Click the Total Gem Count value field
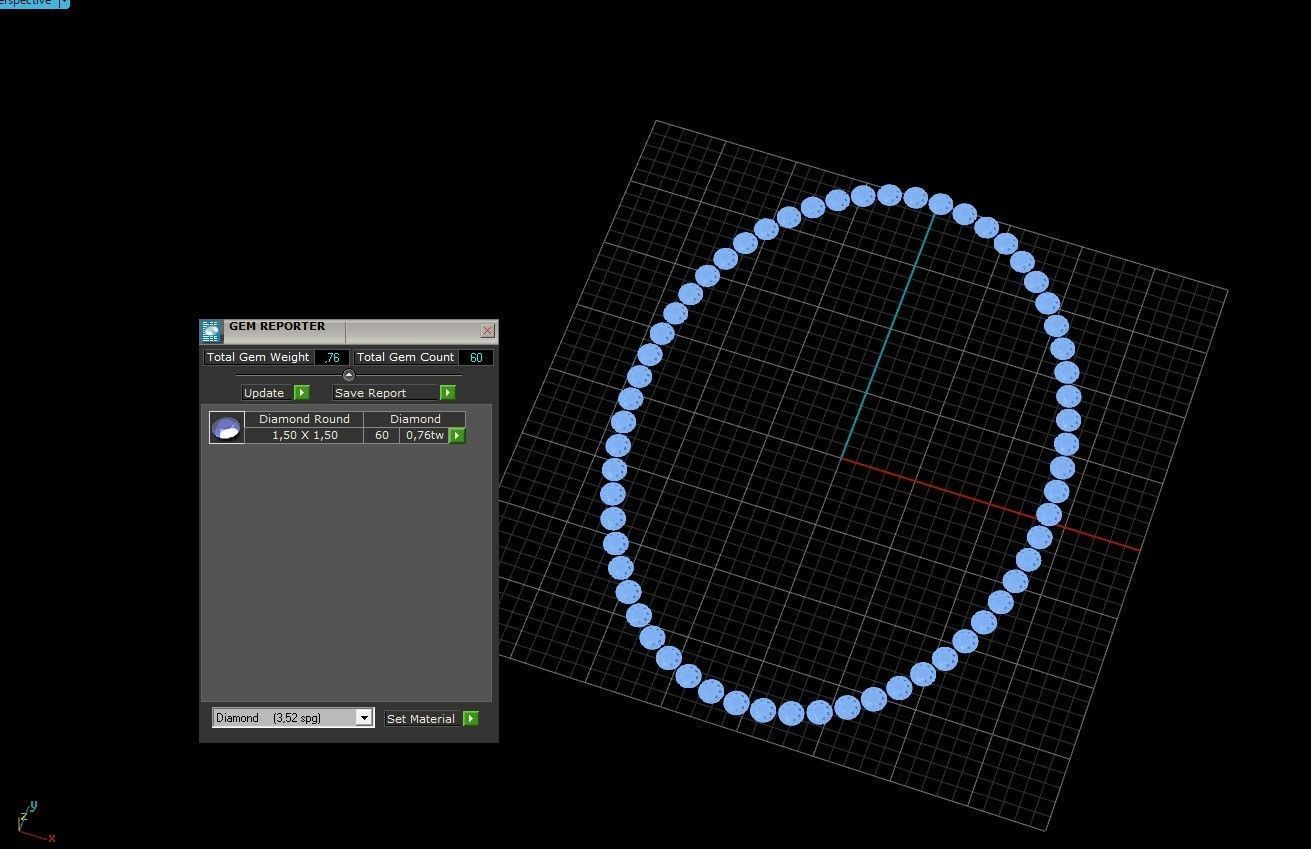The image size is (1311, 849). (x=476, y=357)
